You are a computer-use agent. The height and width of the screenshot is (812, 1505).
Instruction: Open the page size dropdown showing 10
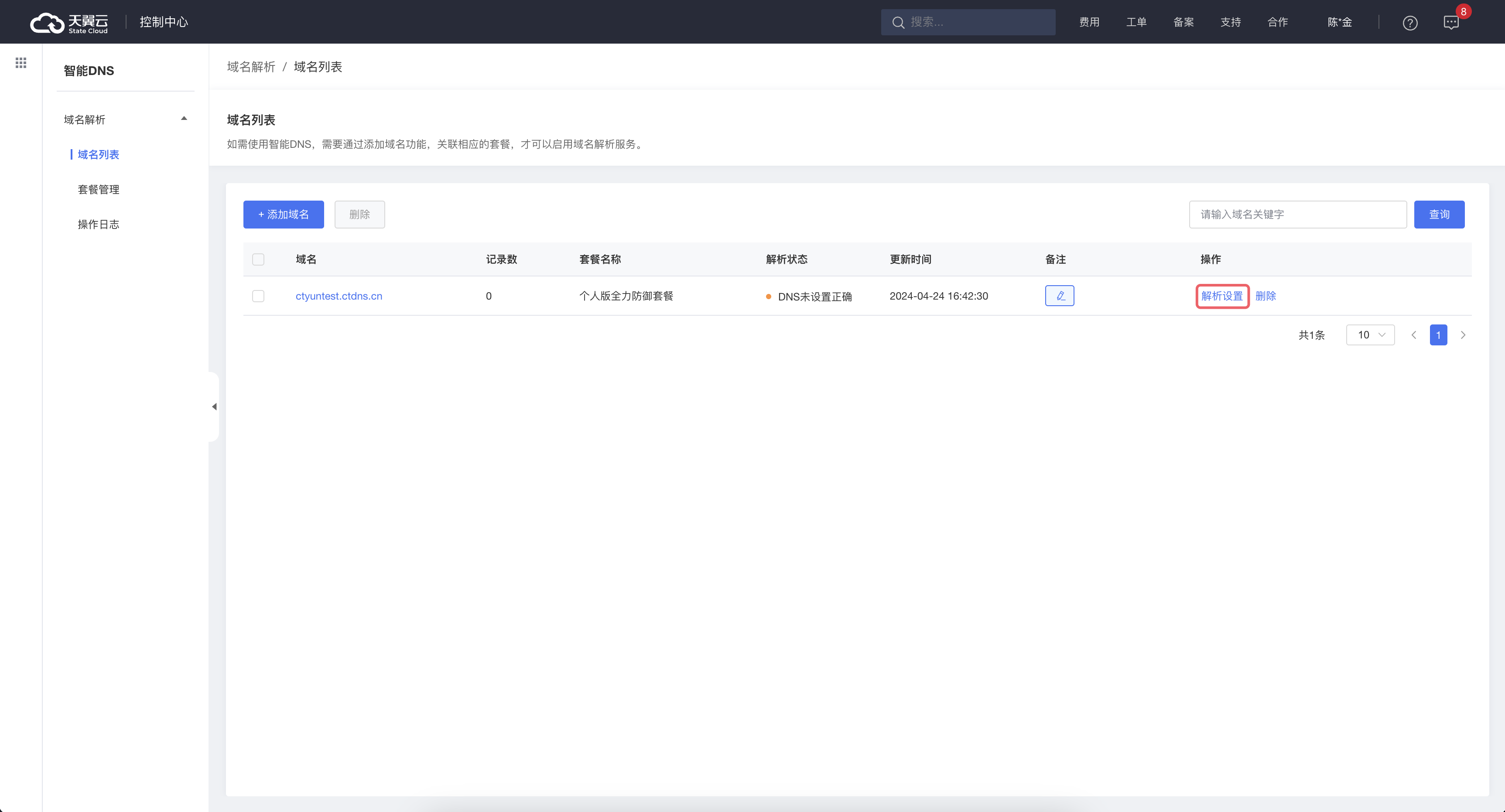[1370, 335]
